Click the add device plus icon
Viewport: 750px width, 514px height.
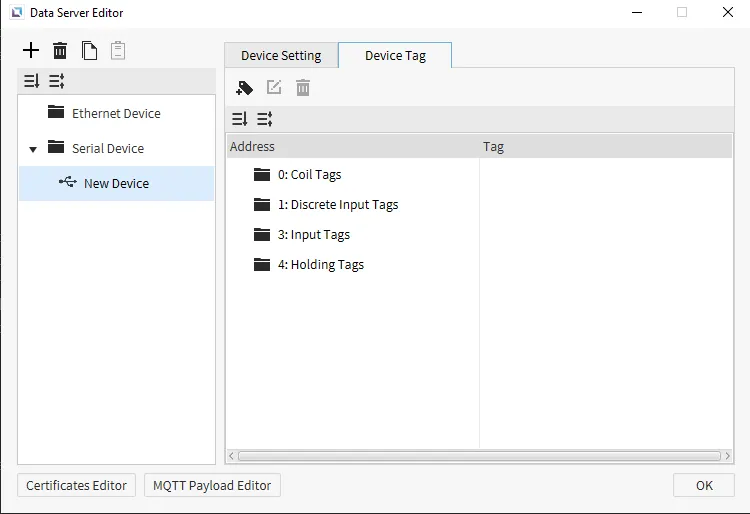pyautogui.click(x=31, y=51)
